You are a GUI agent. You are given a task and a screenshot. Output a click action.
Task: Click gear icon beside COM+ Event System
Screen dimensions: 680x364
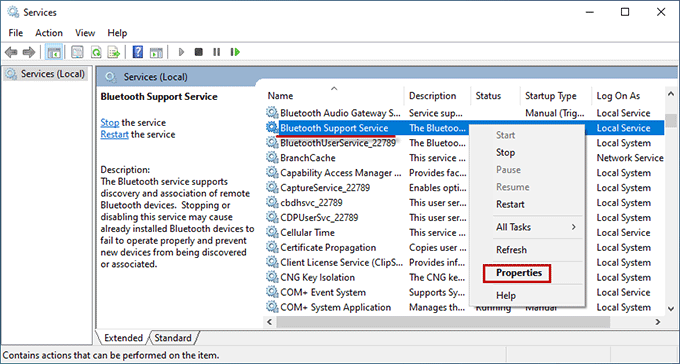pyautogui.click(x=272, y=292)
